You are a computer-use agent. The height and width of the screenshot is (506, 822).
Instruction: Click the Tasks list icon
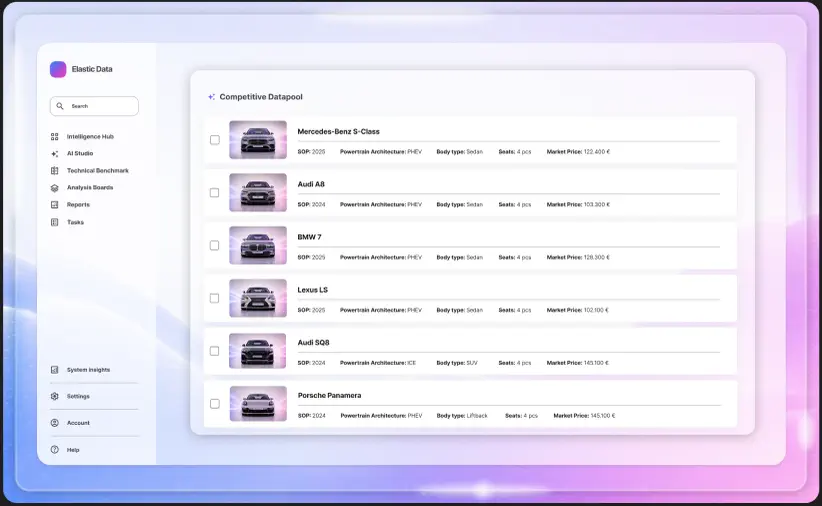[x=55, y=222]
